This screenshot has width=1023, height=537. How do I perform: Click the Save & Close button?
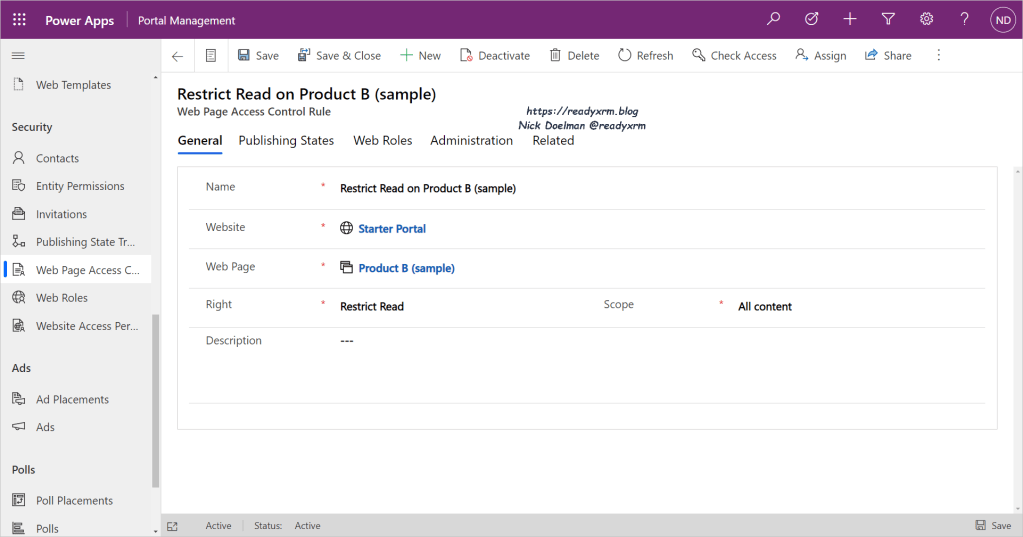point(339,56)
